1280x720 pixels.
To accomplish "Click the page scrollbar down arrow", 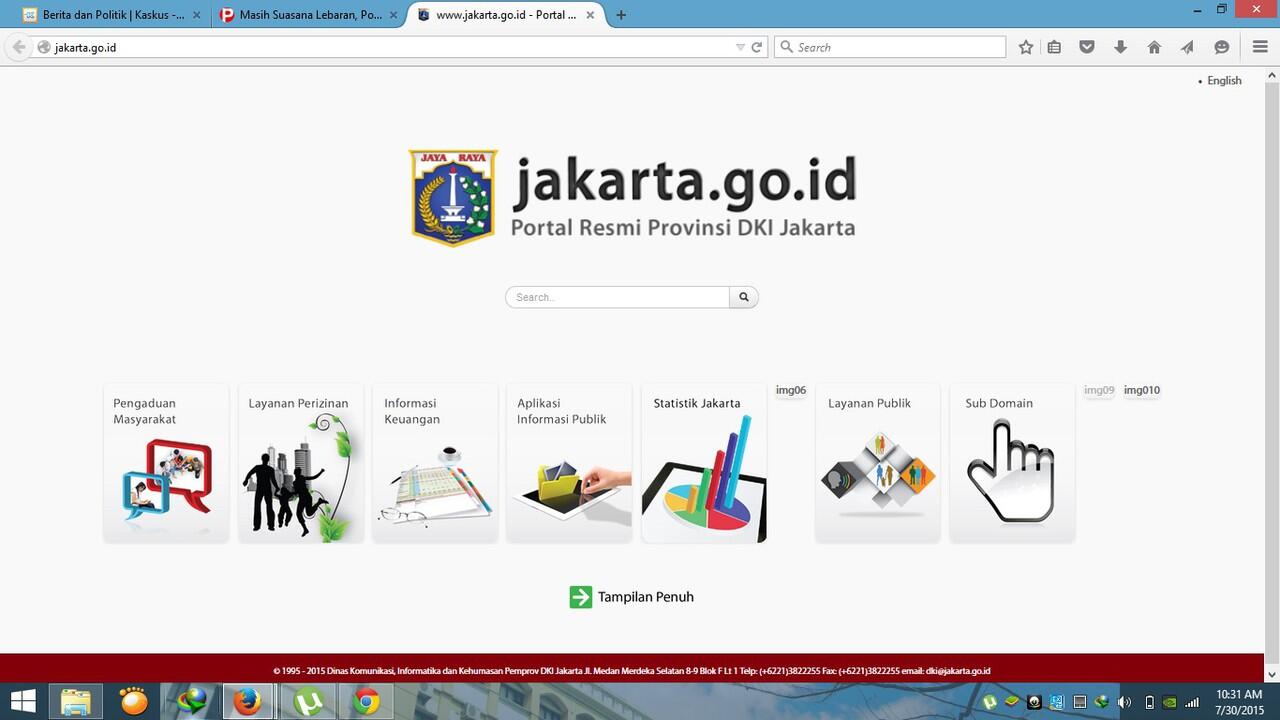I will 1271,675.
